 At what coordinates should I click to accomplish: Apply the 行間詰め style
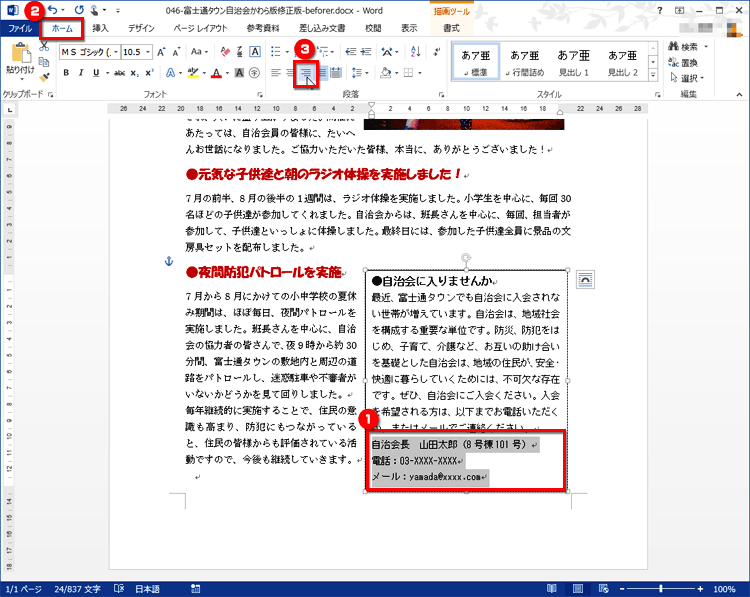(x=525, y=62)
